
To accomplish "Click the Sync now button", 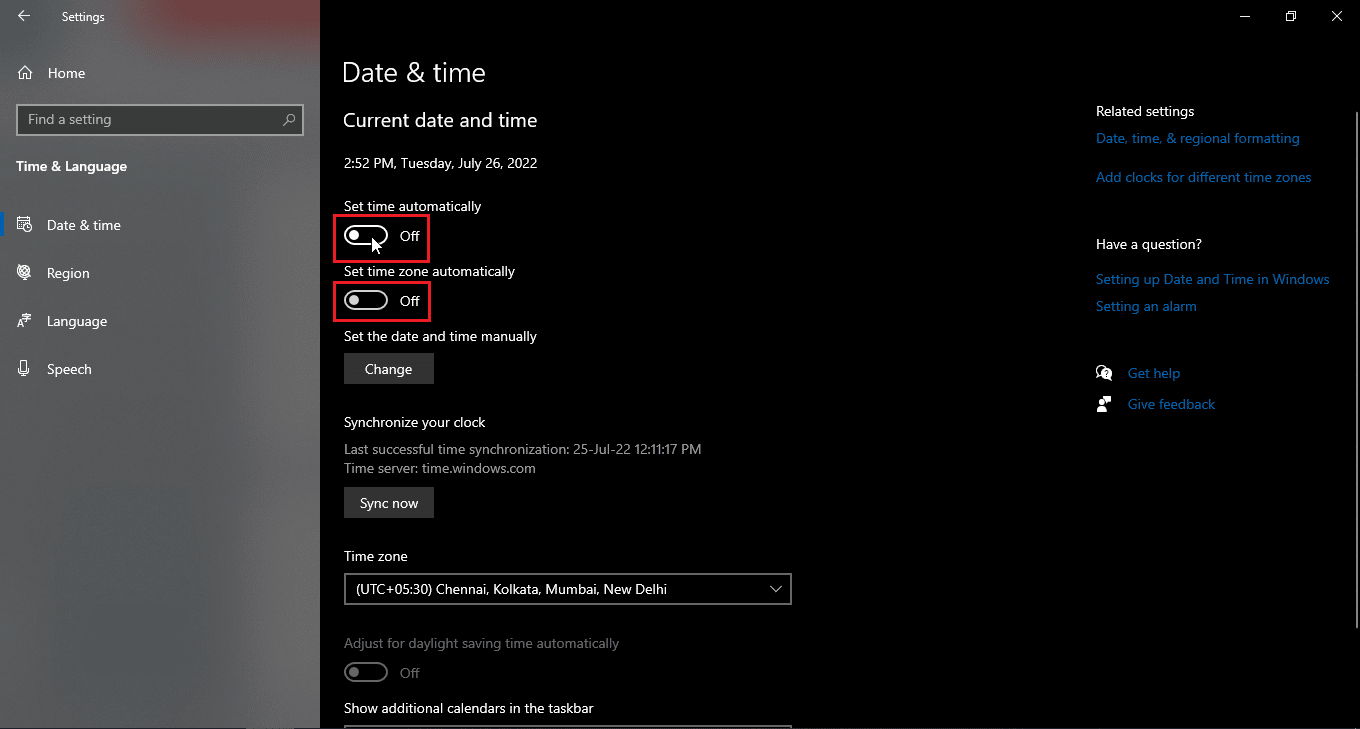I will tap(389, 503).
